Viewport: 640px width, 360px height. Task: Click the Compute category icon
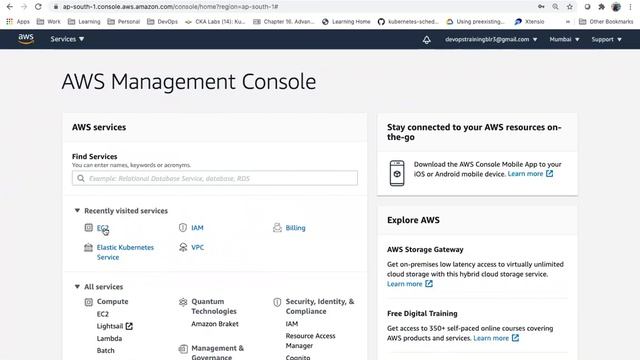[89, 302]
